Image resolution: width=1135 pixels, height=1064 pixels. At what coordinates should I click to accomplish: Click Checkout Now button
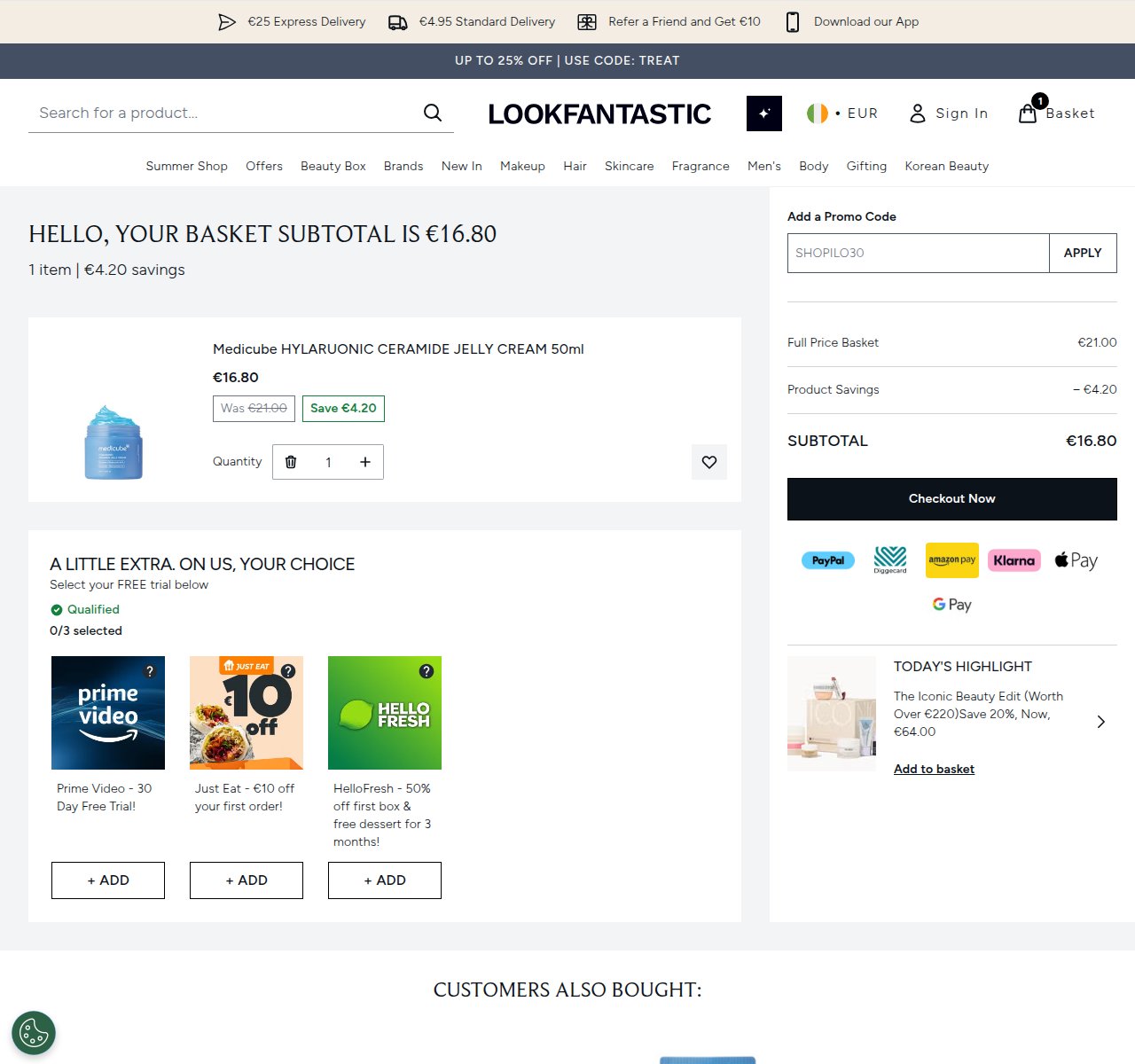click(952, 499)
